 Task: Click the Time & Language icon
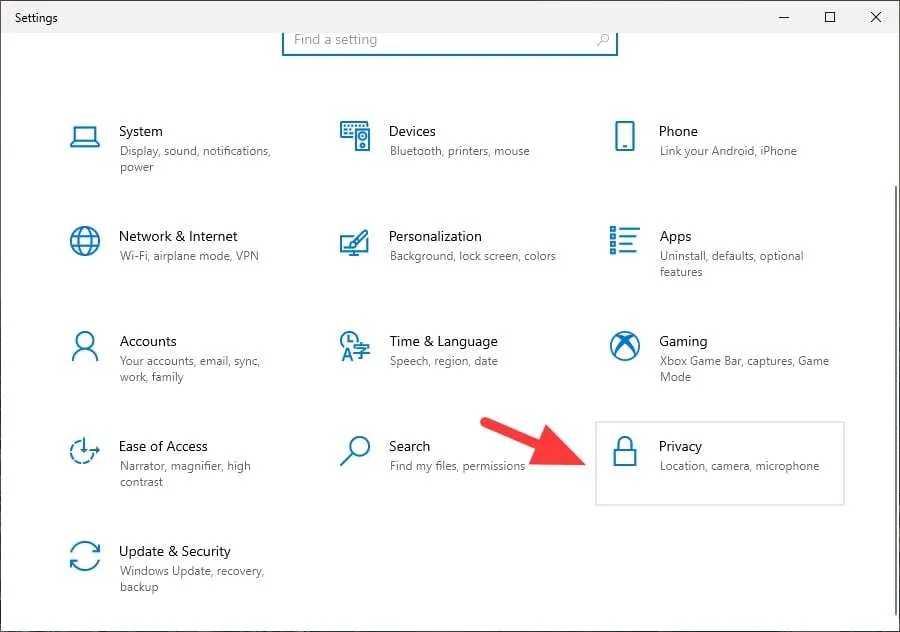355,346
